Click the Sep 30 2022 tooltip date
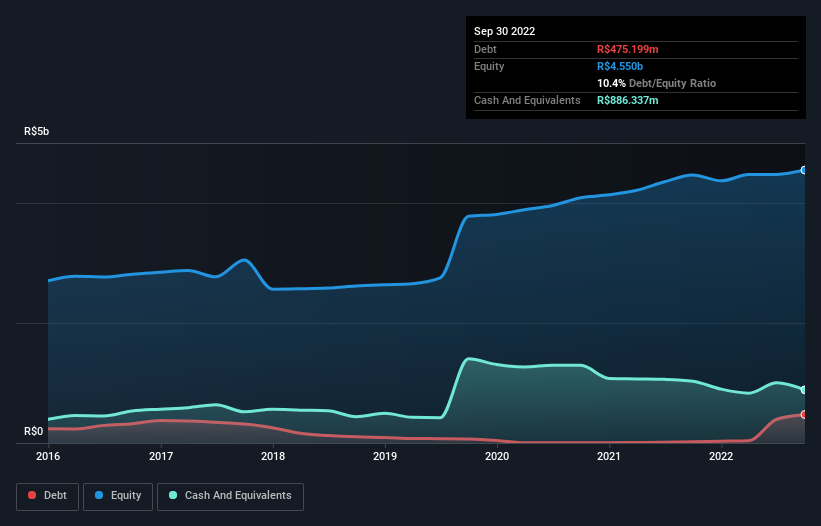This screenshot has height=526, width=821. coord(504,31)
